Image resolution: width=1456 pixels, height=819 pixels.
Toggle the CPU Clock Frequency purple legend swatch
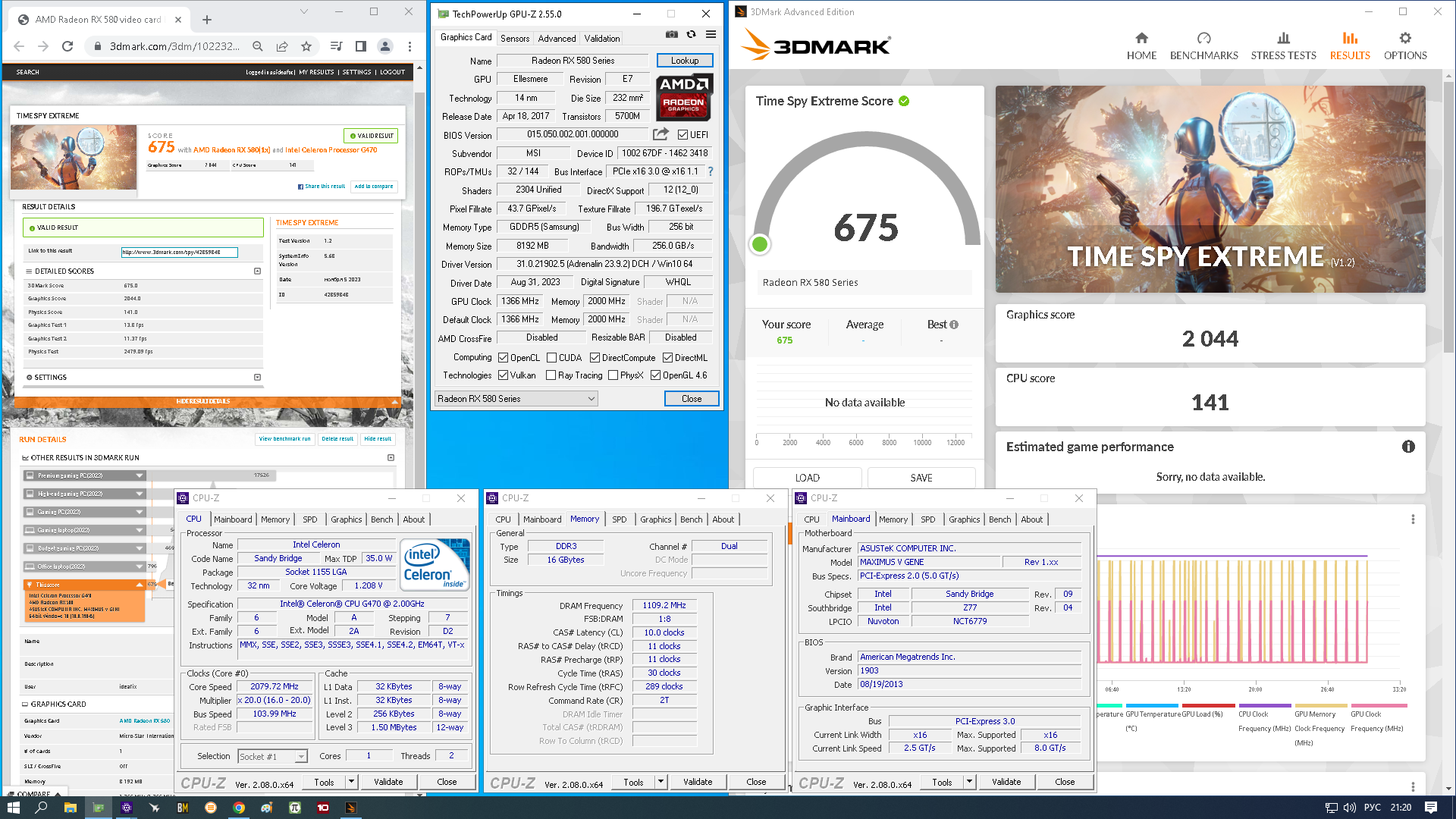coord(1264,706)
